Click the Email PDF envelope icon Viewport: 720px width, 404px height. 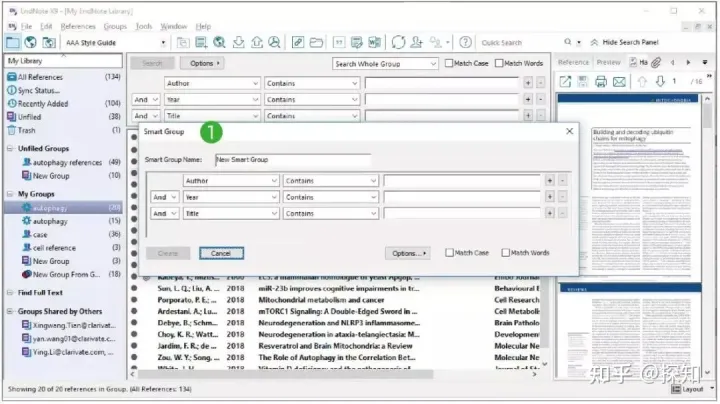click(619, 82)
